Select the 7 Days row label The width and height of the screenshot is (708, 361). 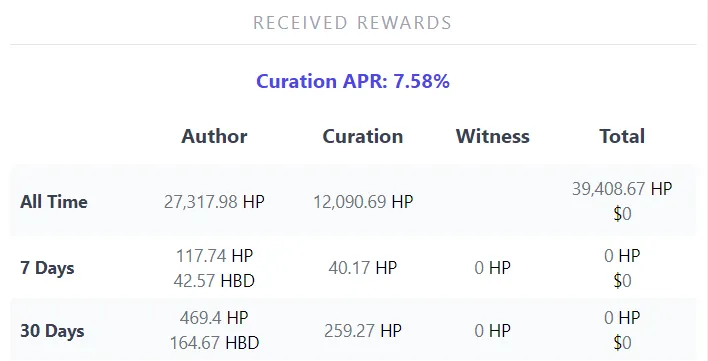47,268
